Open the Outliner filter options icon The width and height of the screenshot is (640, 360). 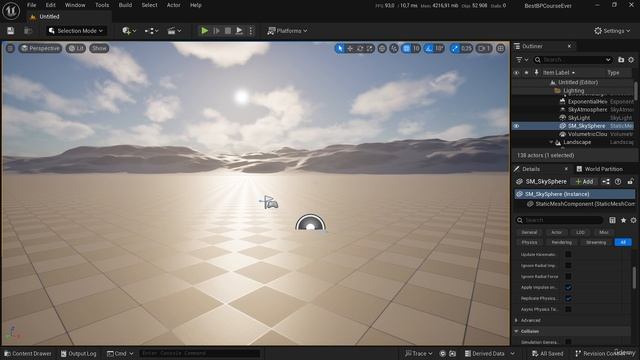522,60
